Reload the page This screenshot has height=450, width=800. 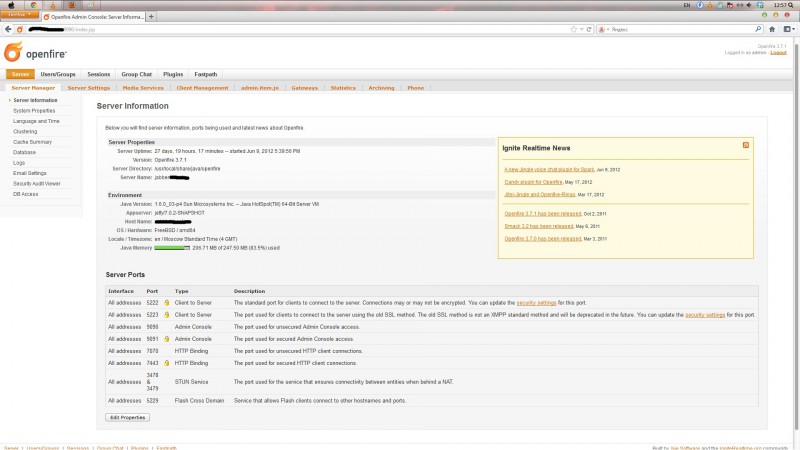pos(589,30)
